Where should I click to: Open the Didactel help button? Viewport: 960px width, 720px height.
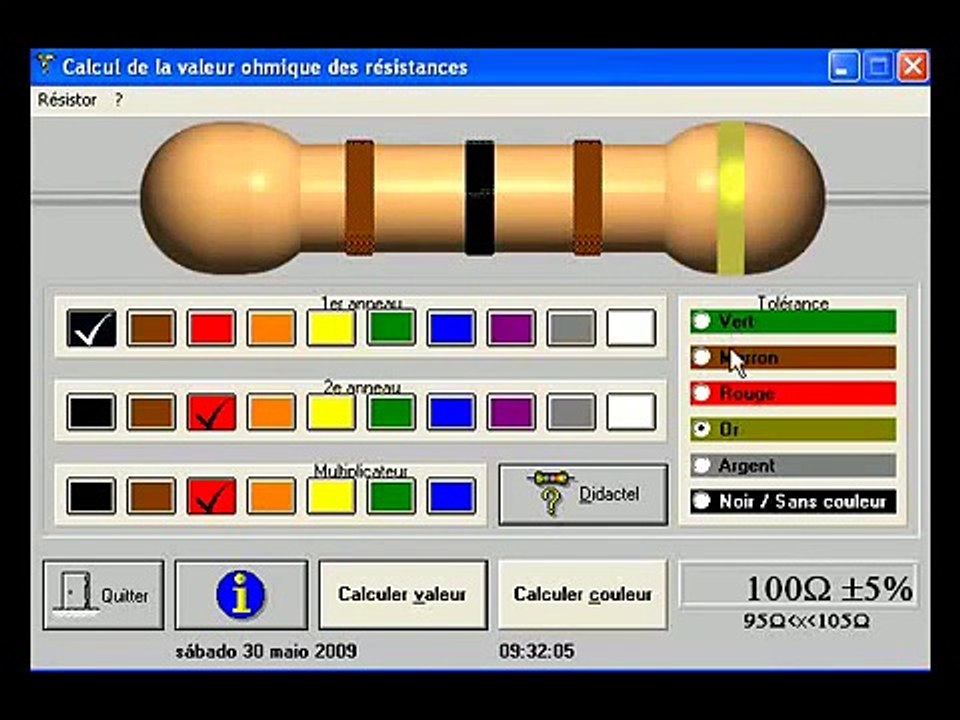click(583, 495)
